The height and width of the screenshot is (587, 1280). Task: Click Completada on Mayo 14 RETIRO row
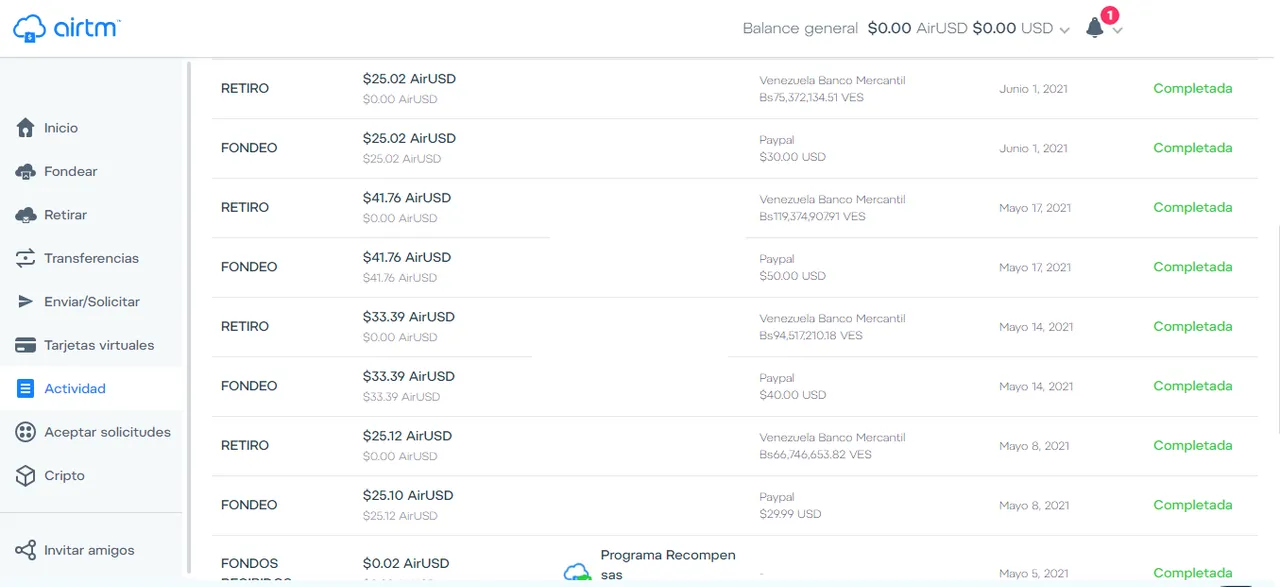click(x=1192, y=326)
